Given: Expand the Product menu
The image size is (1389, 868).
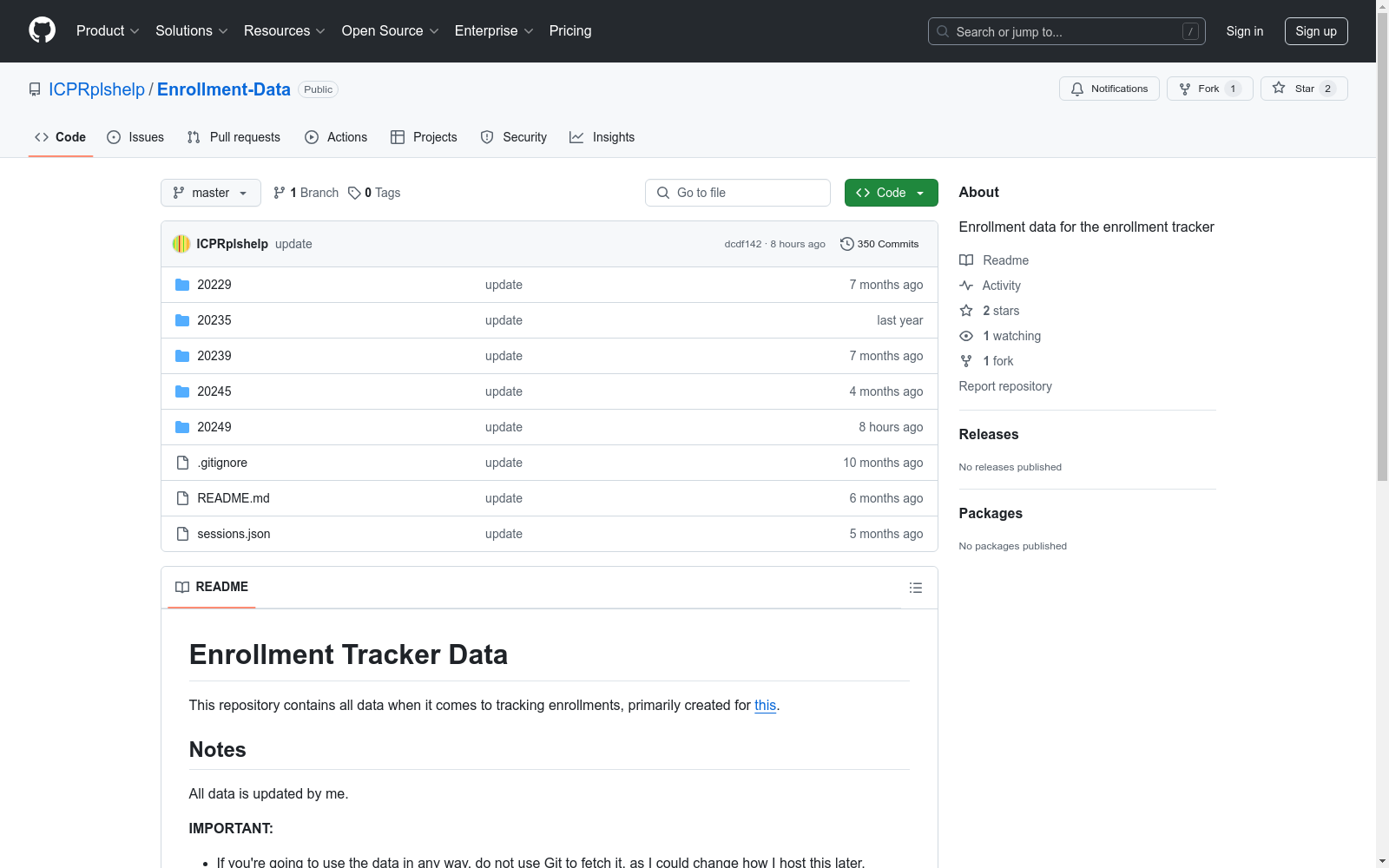Looking at the screenshot, I should coord(108,30).
